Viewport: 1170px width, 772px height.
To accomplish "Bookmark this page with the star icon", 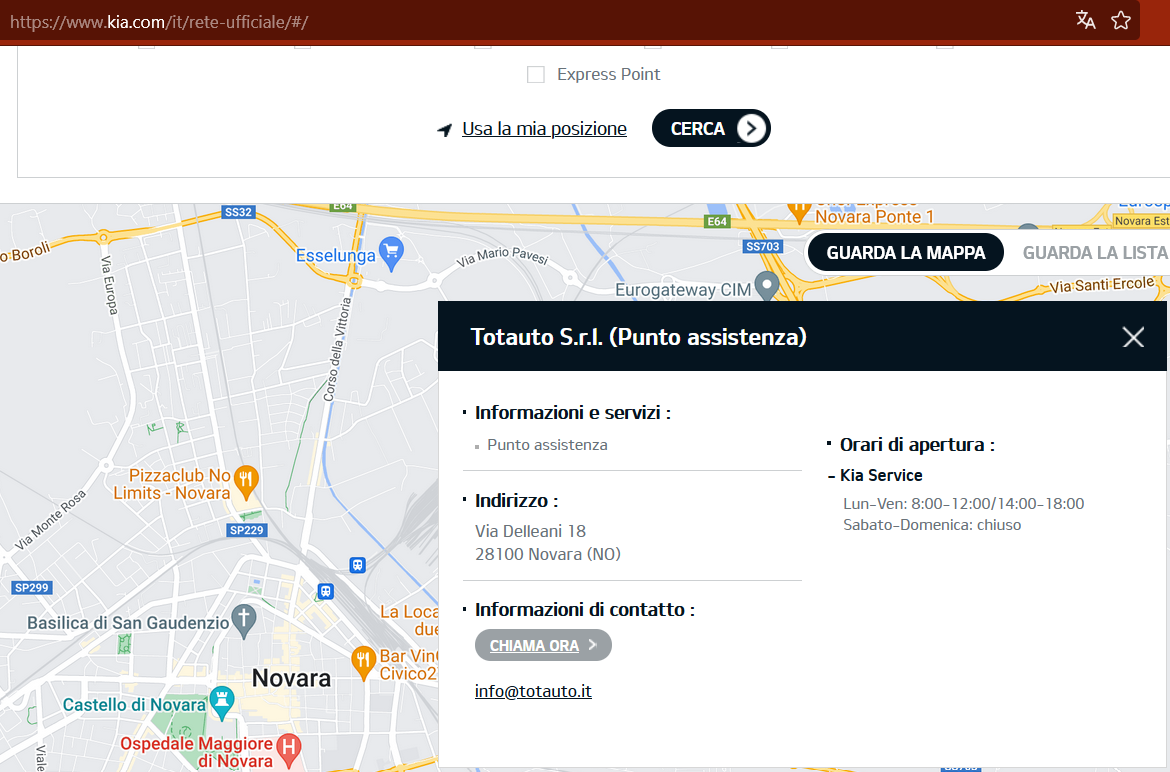I will pyautogui.click(x=1121, y=20).
